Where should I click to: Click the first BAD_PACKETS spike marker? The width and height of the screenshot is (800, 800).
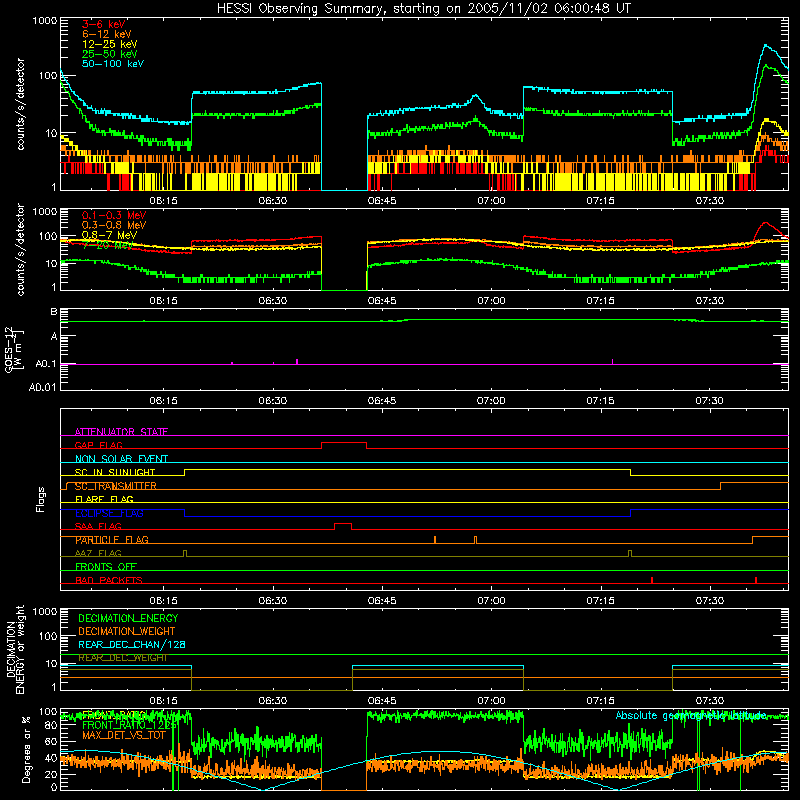[652, 580]
